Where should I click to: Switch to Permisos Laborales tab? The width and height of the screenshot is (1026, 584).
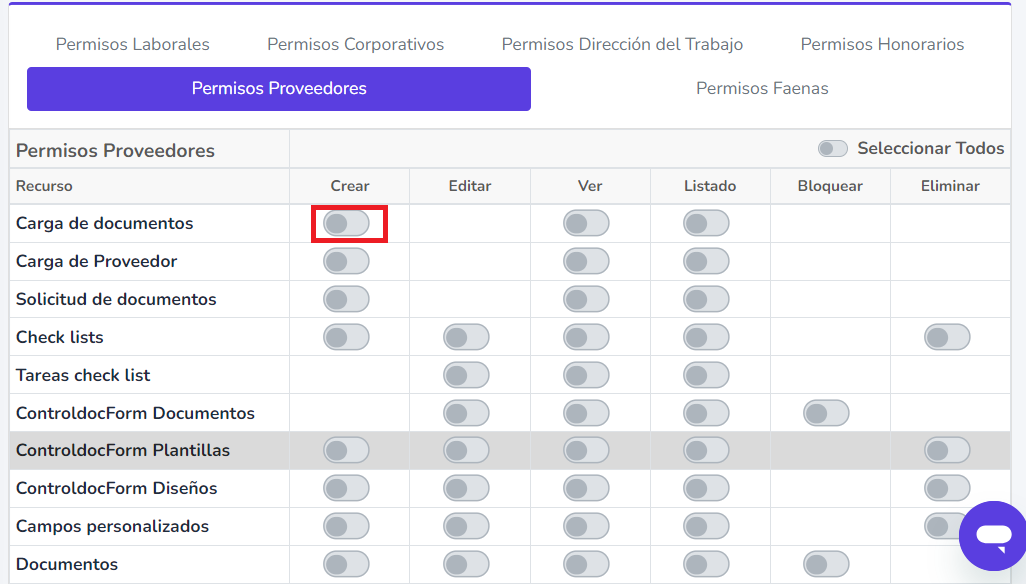[x=132, y=44]
